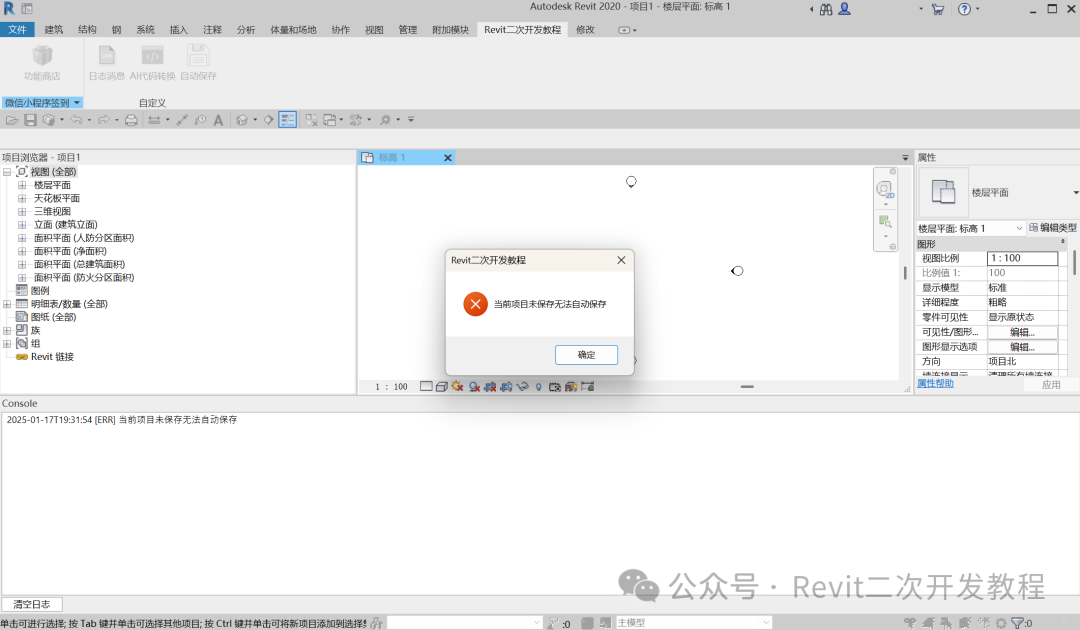Select the Aligned Dimension tool icon
Viewport: 1080px width, 630px height.
182,120
